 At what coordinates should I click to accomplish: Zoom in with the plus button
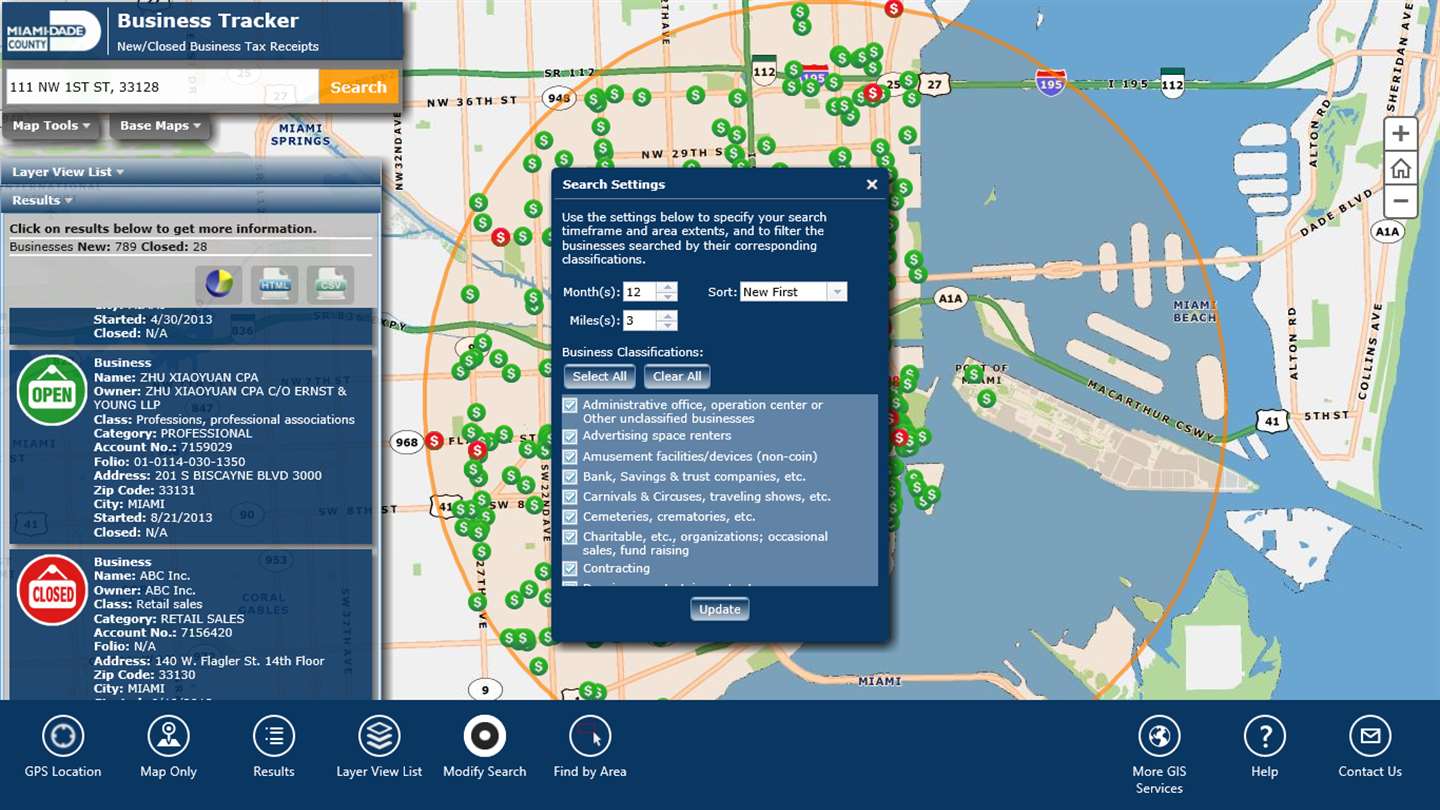click(1400, 134)
